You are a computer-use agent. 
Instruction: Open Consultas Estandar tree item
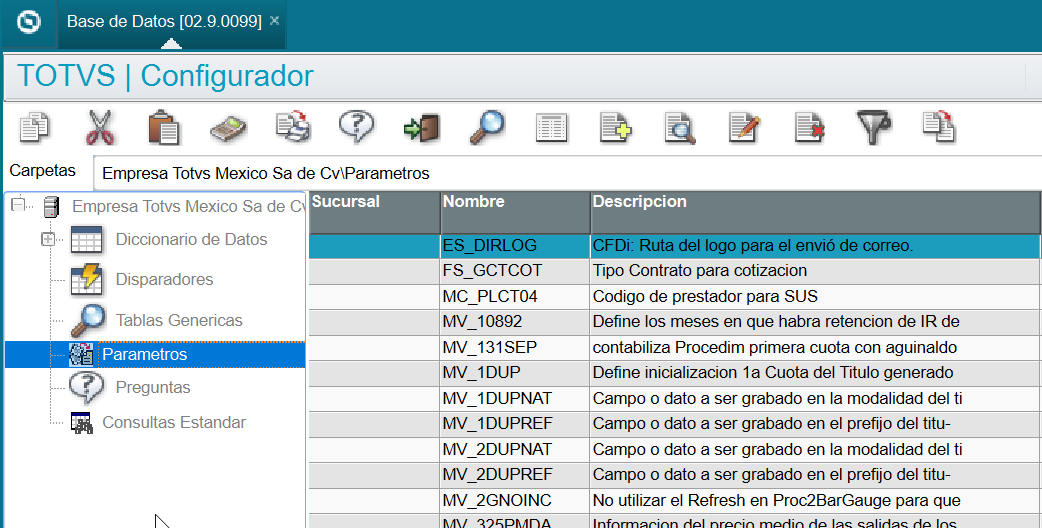pos(174,422)
